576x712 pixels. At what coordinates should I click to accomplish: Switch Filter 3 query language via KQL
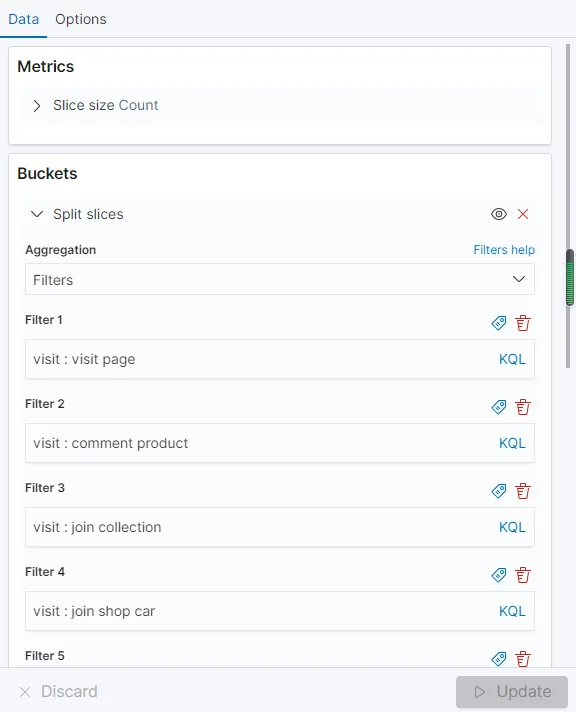point(512,527)
